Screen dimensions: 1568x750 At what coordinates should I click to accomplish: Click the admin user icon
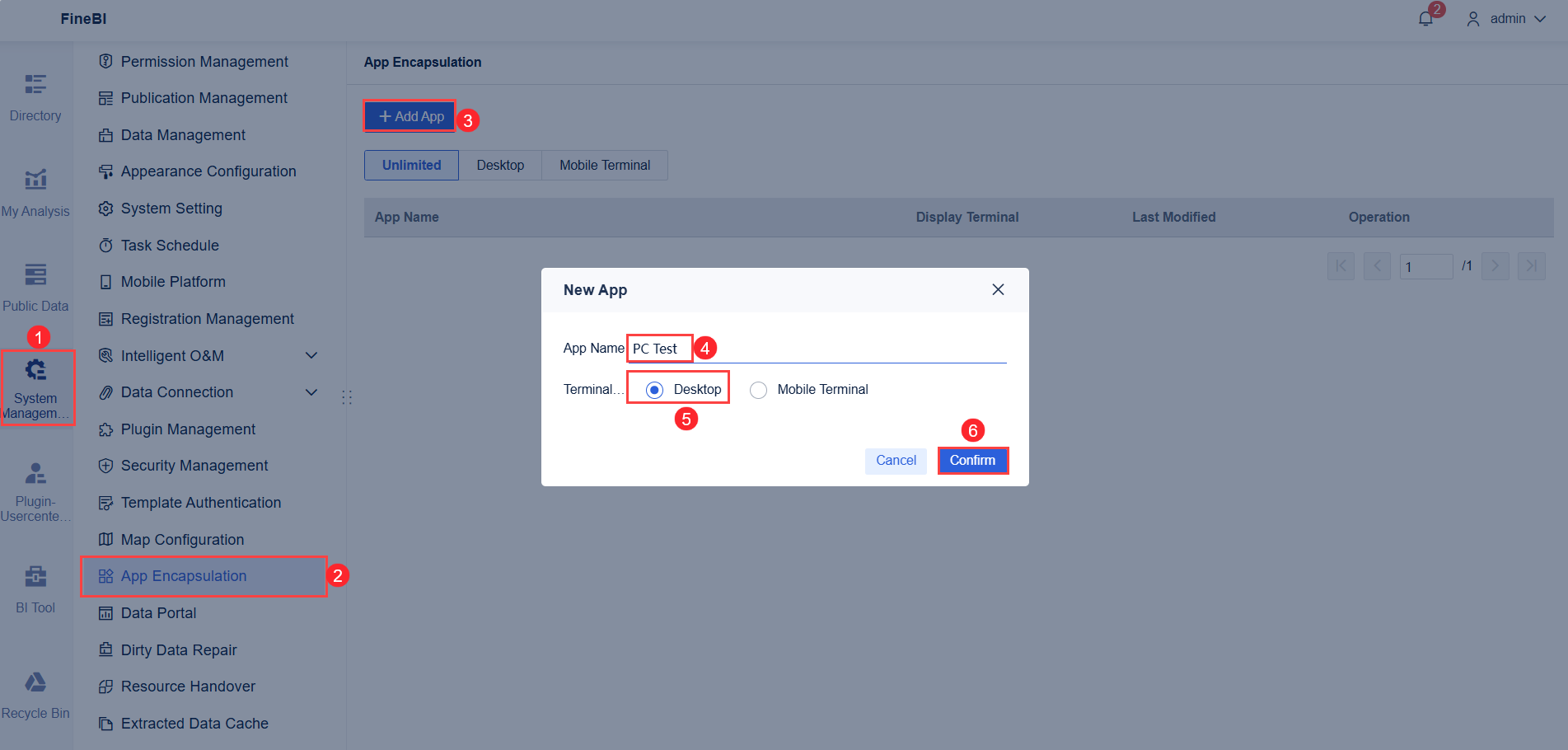(1473, 19)
